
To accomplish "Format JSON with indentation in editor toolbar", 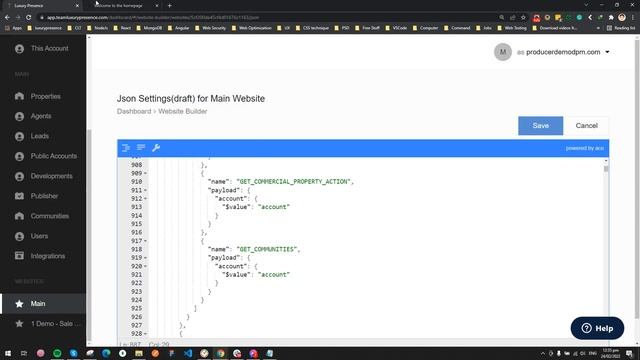I will pos(126,148).
